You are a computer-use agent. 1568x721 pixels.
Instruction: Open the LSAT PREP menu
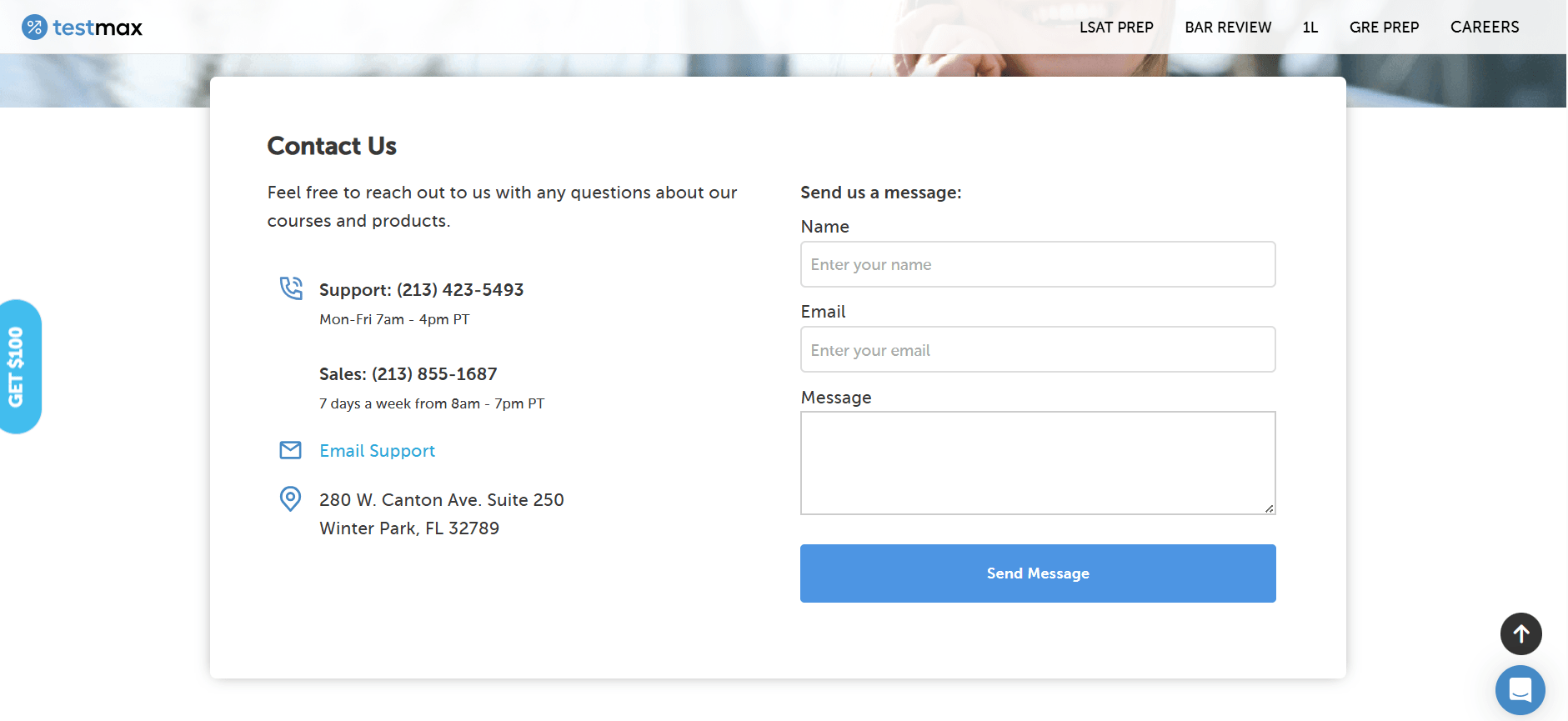tap(1116, 28)
